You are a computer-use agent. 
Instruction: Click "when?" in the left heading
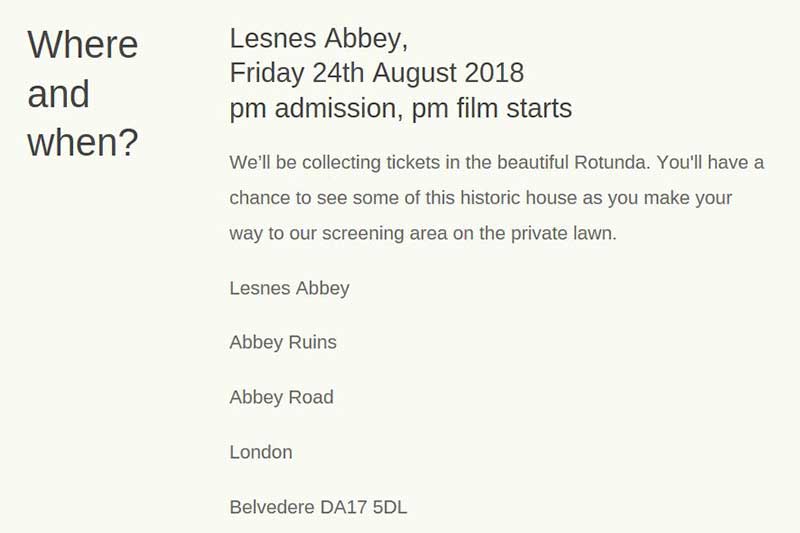point(82,143)
